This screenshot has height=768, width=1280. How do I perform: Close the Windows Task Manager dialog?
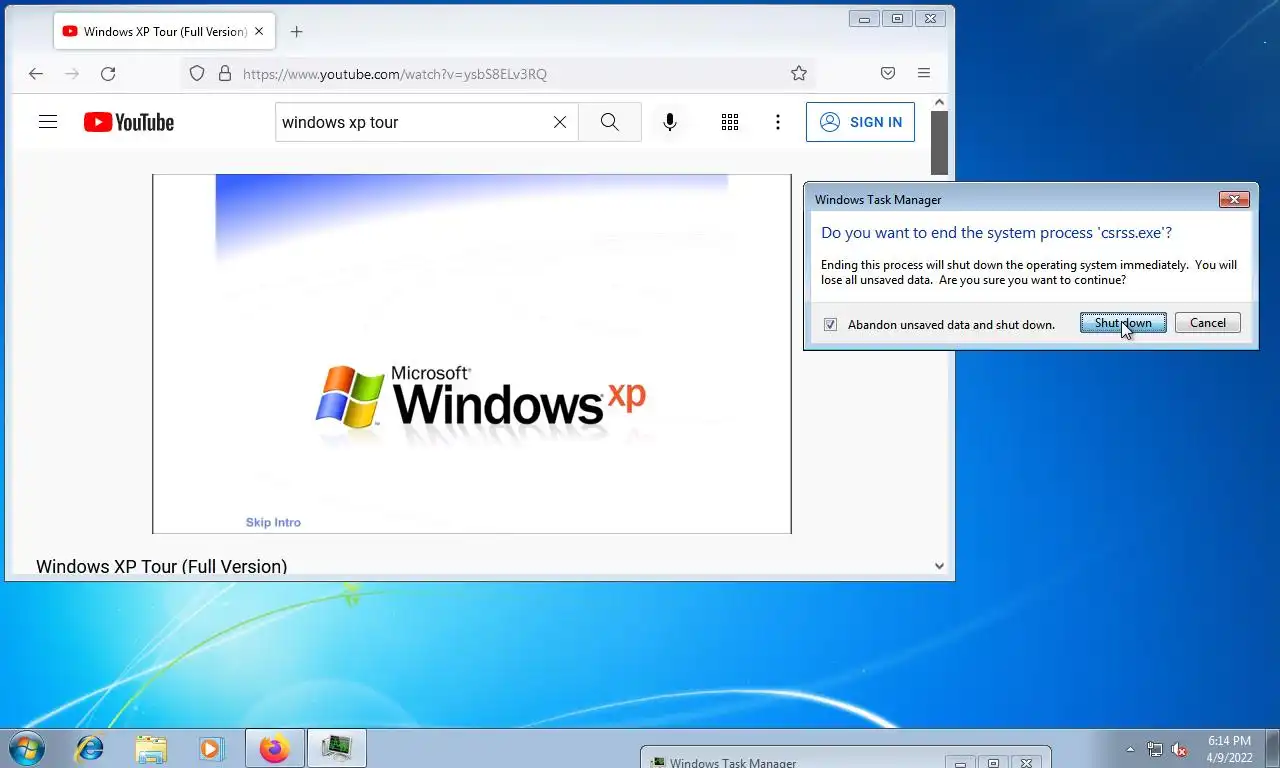(1234, 199)
